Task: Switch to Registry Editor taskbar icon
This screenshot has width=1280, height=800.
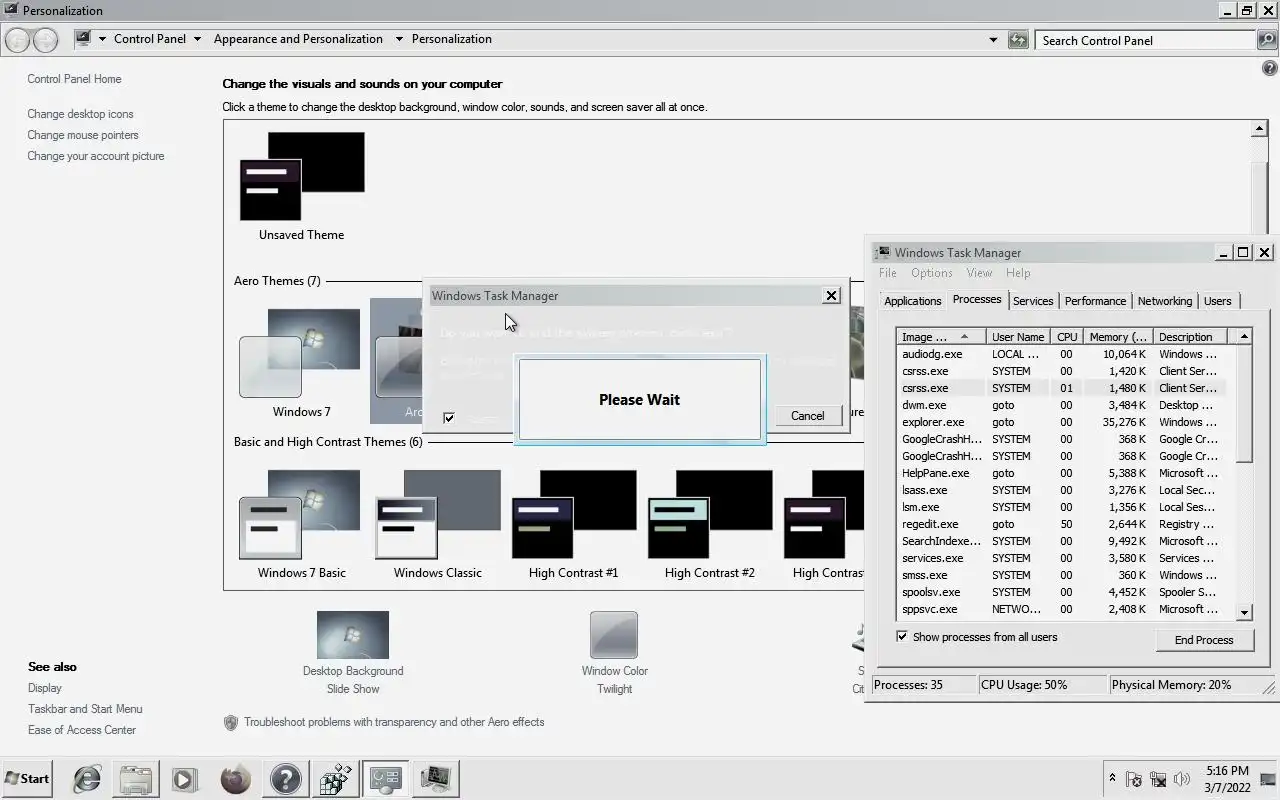Action: [x=336, y=779]
